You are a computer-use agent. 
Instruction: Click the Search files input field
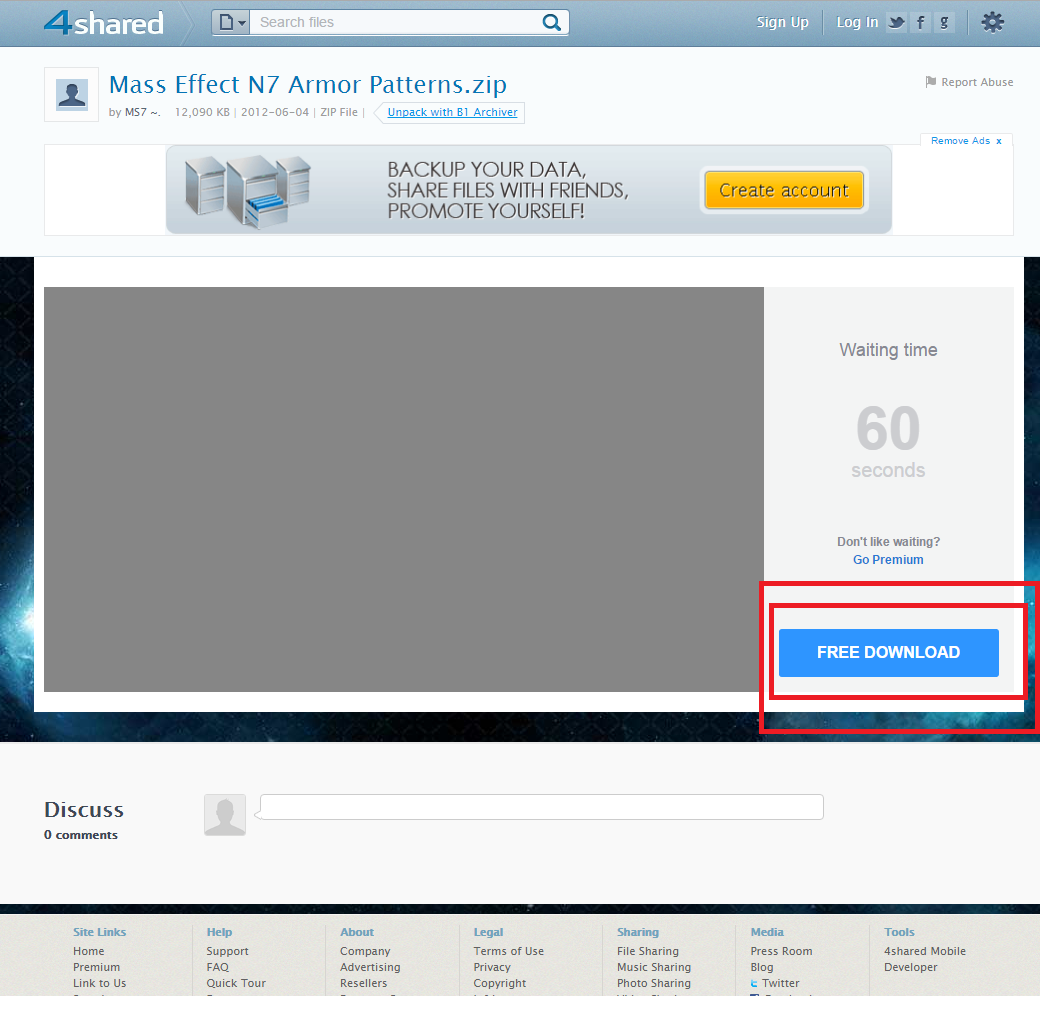pos(395,23)
